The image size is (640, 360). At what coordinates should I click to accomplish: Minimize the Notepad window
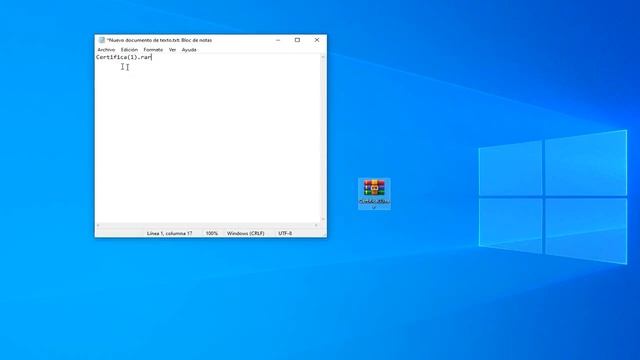pyautogui.click(x=278, y=40)
